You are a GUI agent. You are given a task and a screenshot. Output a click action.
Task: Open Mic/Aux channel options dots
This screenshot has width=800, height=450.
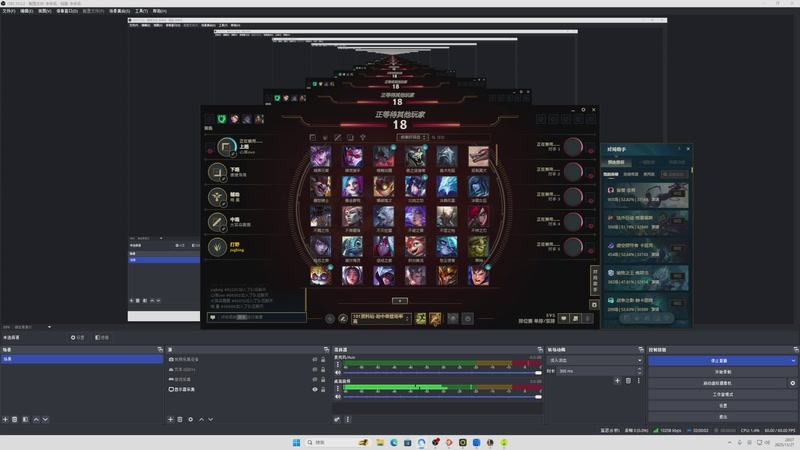[x=337, y=365]
